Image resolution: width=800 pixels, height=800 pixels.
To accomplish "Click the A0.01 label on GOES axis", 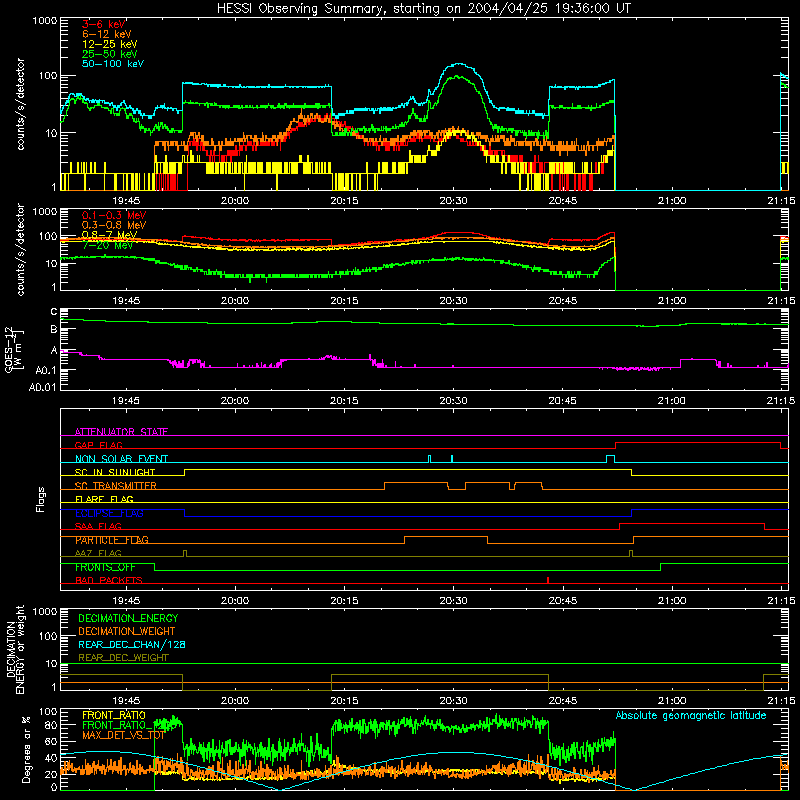I will 42,387.
